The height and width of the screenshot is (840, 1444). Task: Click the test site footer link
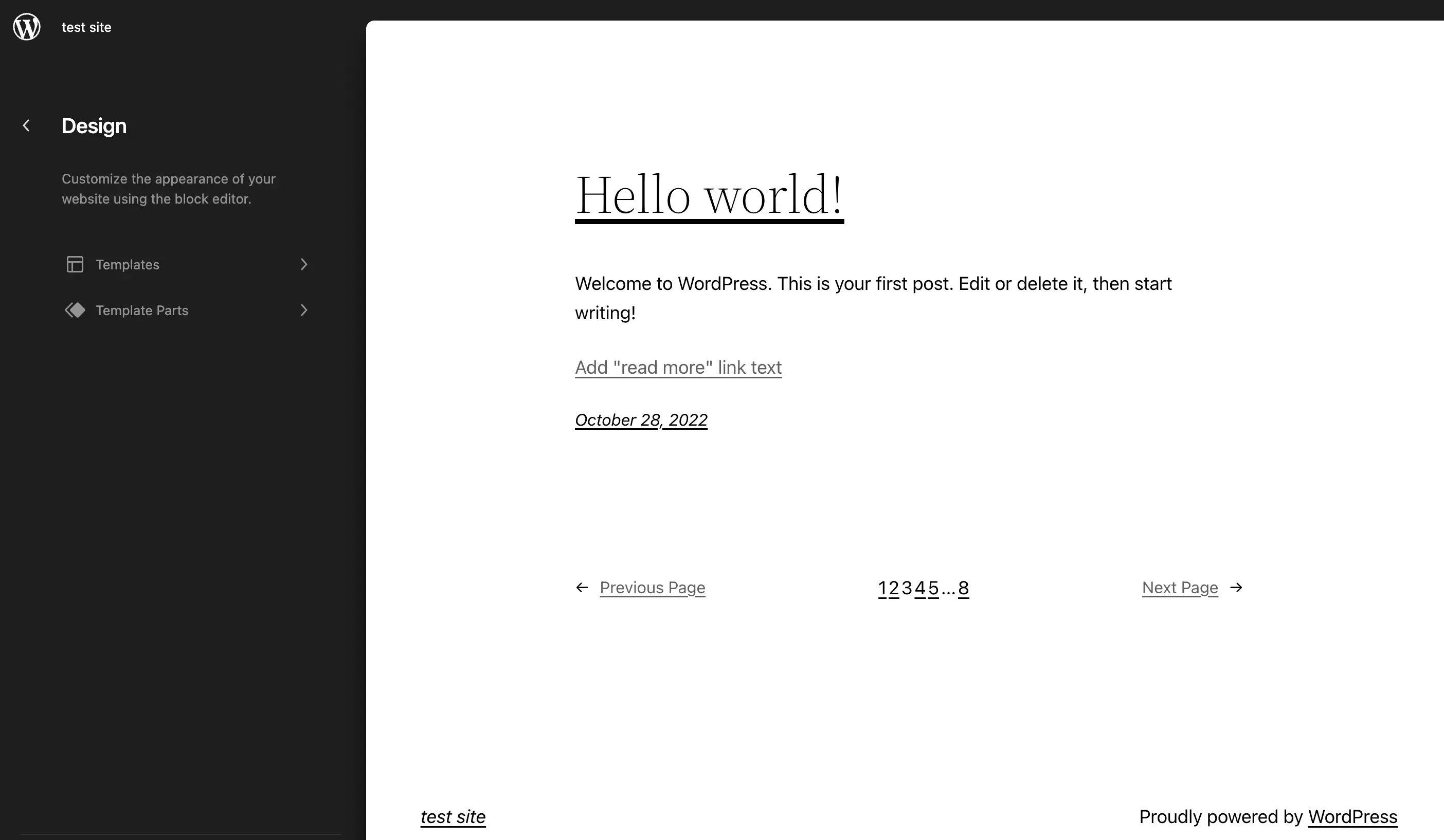(452, 817)
